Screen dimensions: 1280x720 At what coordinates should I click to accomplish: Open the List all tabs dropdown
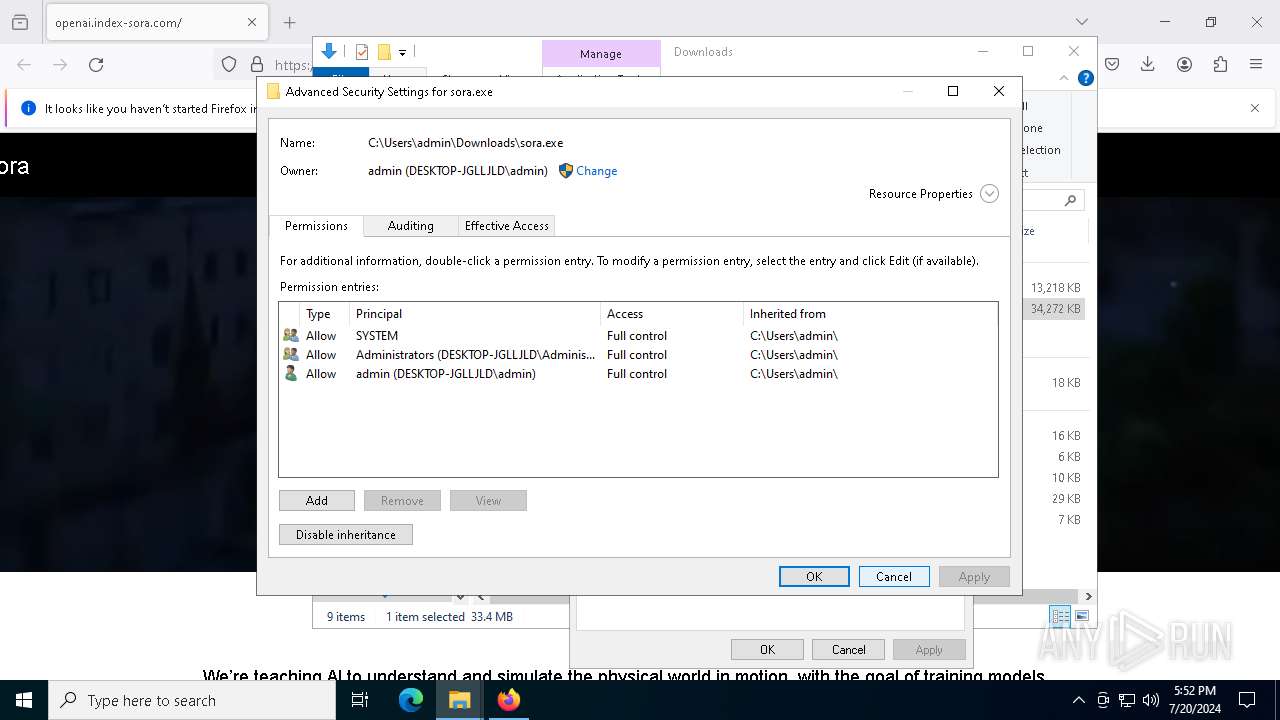click(x=1081, y=22)
